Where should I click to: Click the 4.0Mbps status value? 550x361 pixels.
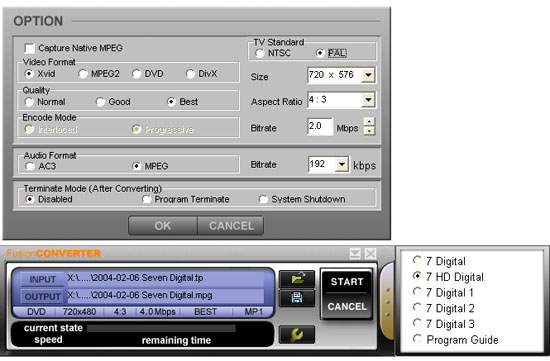157,312
